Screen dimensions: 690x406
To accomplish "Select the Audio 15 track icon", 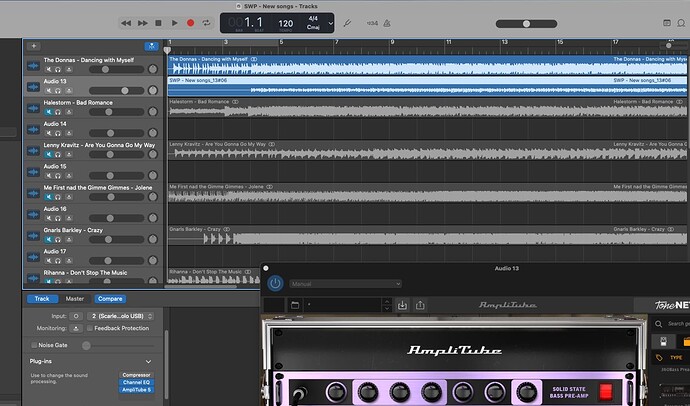I will pyautogui.click(x=33, y=172).
